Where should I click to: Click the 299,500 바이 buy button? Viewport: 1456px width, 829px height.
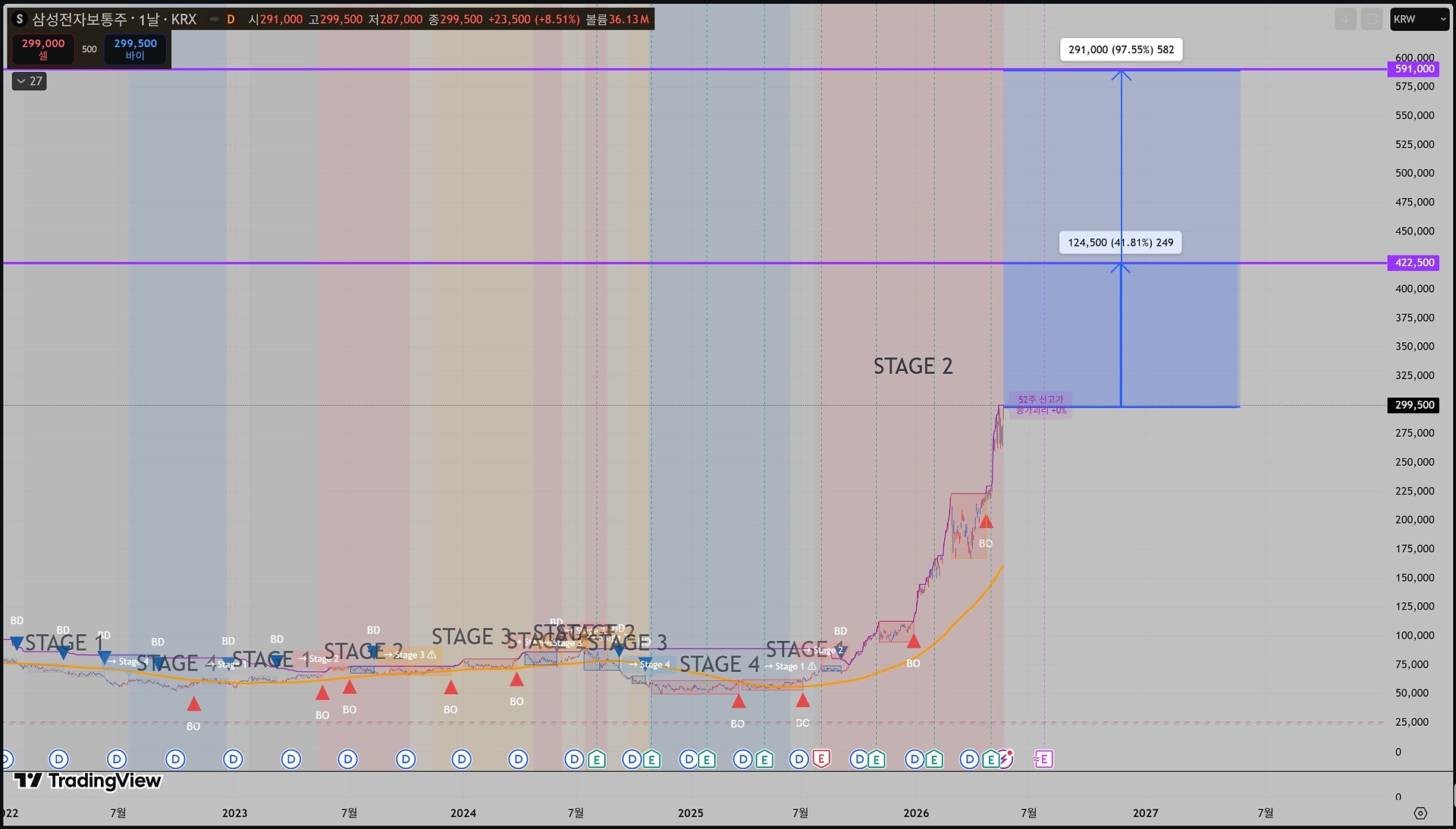(x=135, y=49)
